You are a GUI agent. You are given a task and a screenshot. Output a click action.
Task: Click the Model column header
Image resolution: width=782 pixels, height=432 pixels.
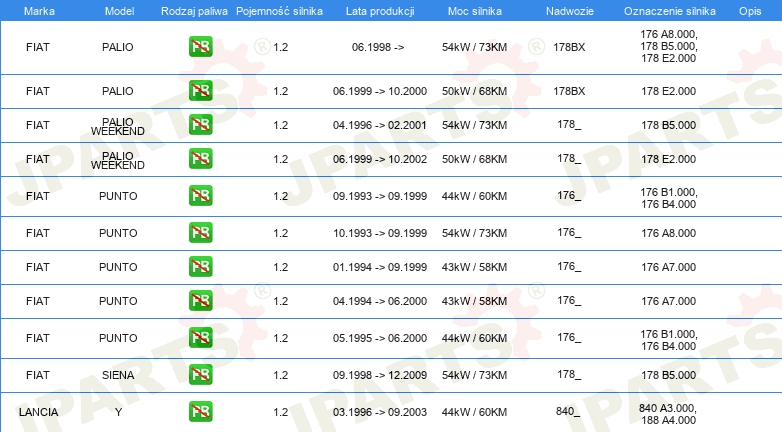pyautogui.click(x=119, y=11)
